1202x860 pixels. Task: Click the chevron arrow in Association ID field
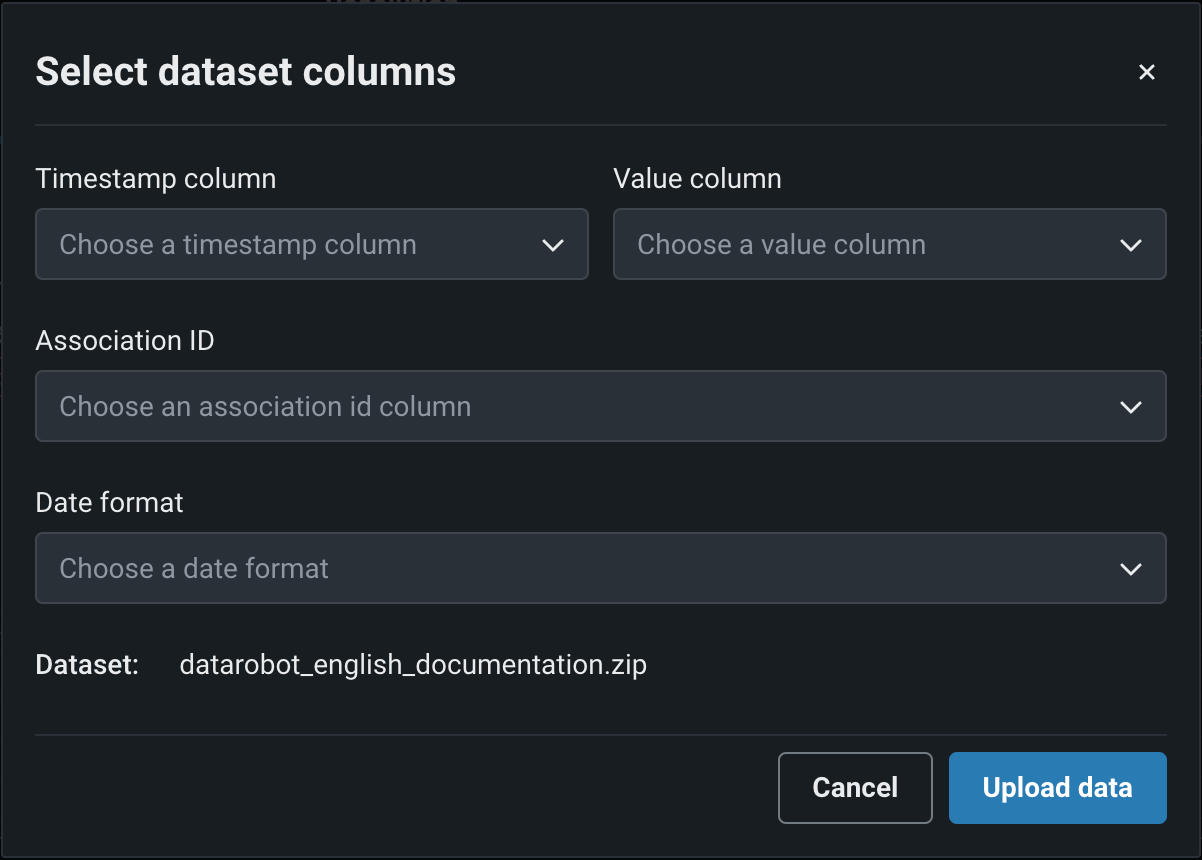[1131, 407]
